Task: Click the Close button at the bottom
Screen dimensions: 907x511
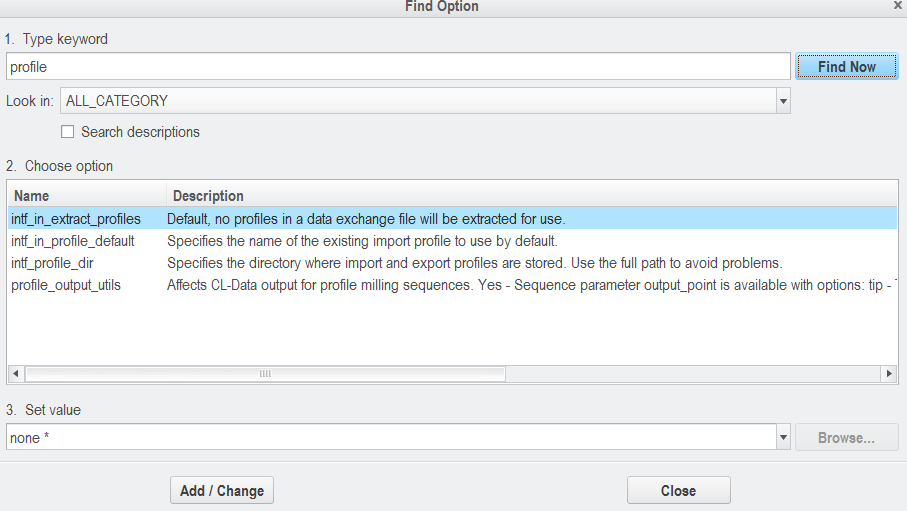Action: point(678,491)
